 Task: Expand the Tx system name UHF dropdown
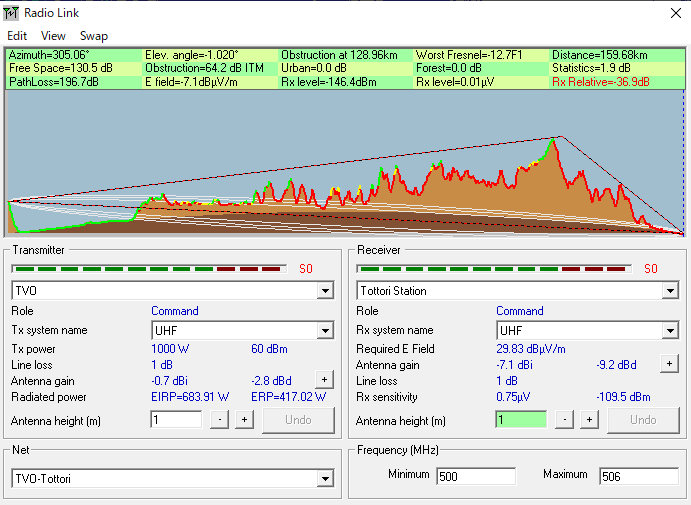pos(325,330)
